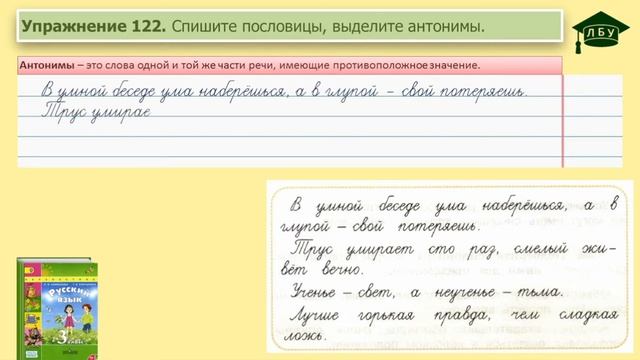Click the 'Упражнение 122.' heading text
The height and width of the screenshot is (360, 640).
coord(94,27)
